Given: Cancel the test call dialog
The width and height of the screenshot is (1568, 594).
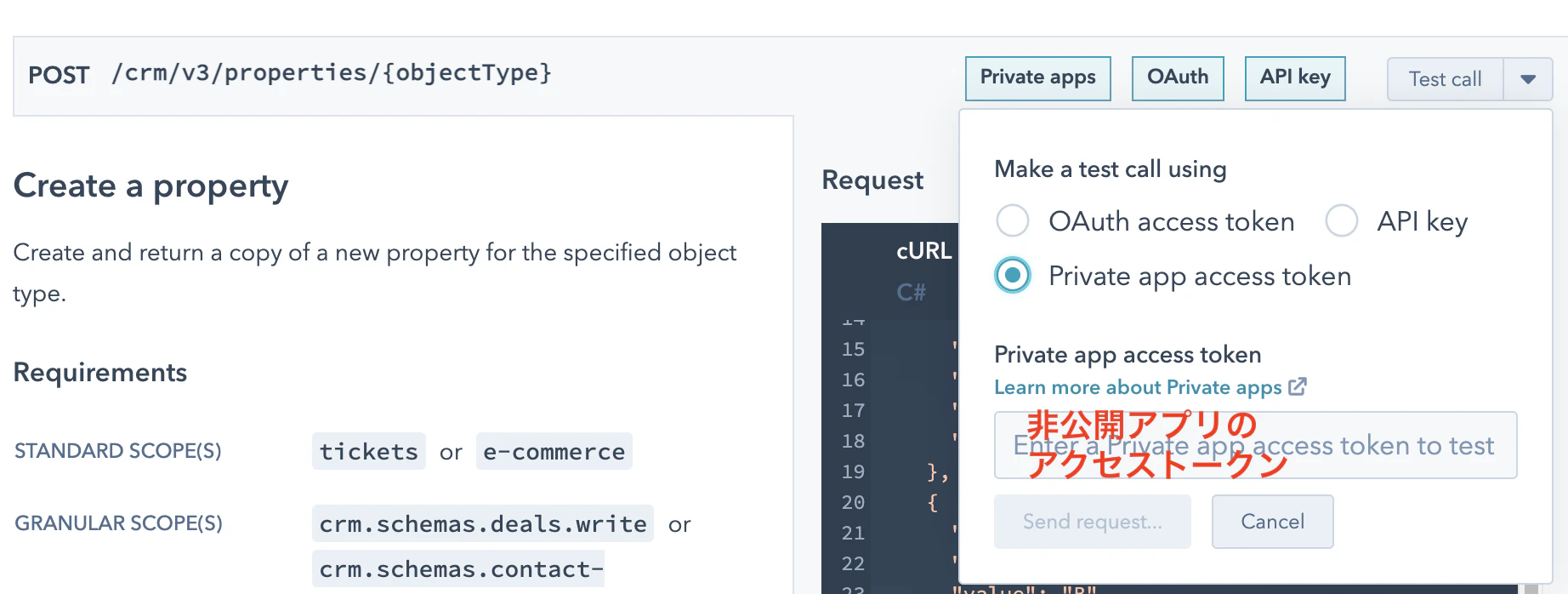Looking at the screenshot, I should pyautogui.click(x=1272, y=522).
